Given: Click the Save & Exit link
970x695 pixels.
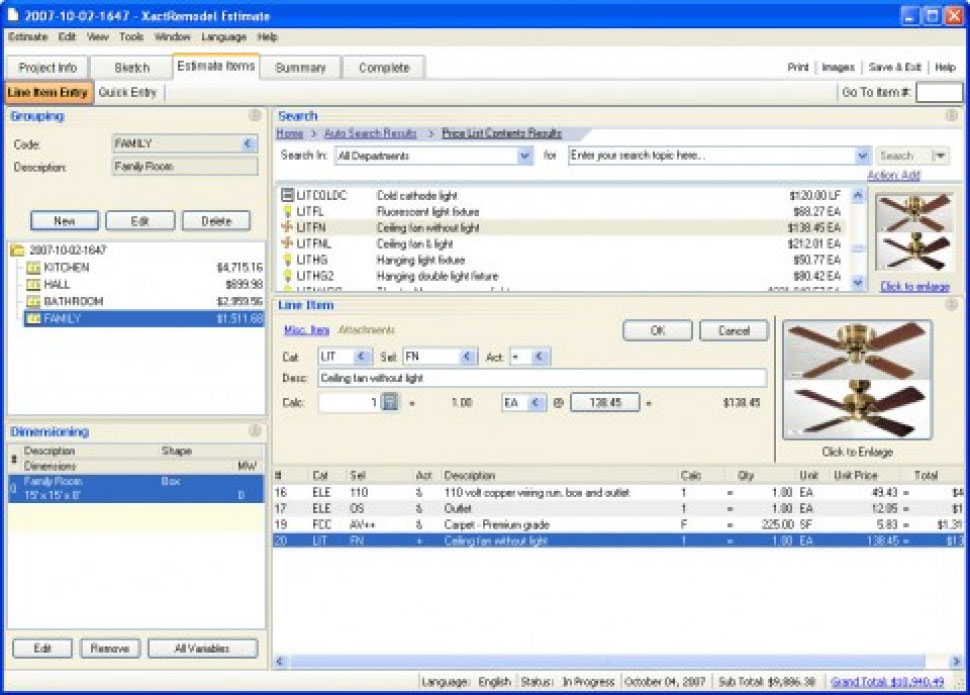Looking at the screenshot, I should click(x=895, y=67).
